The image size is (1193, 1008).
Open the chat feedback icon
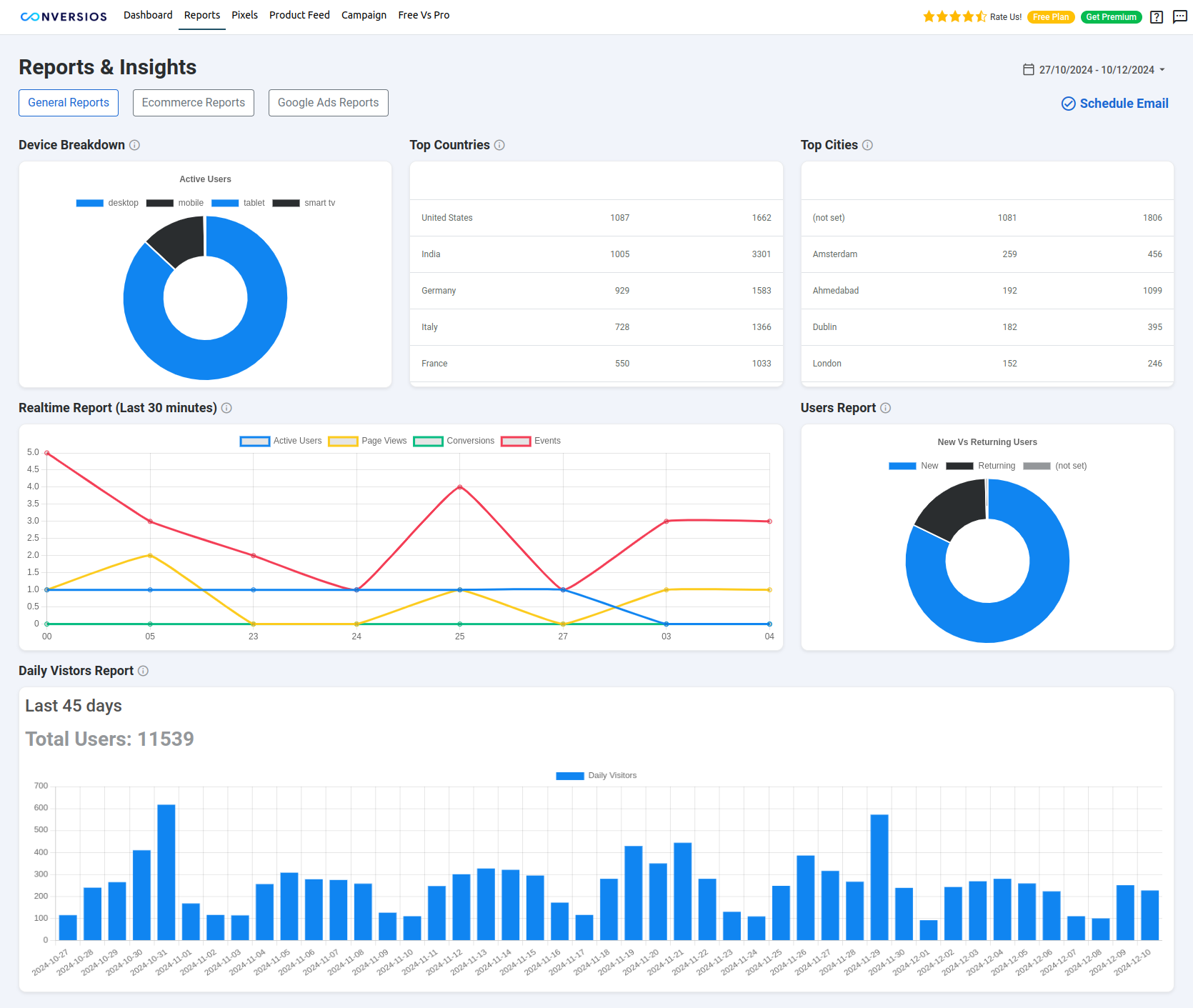point(1179,17)
